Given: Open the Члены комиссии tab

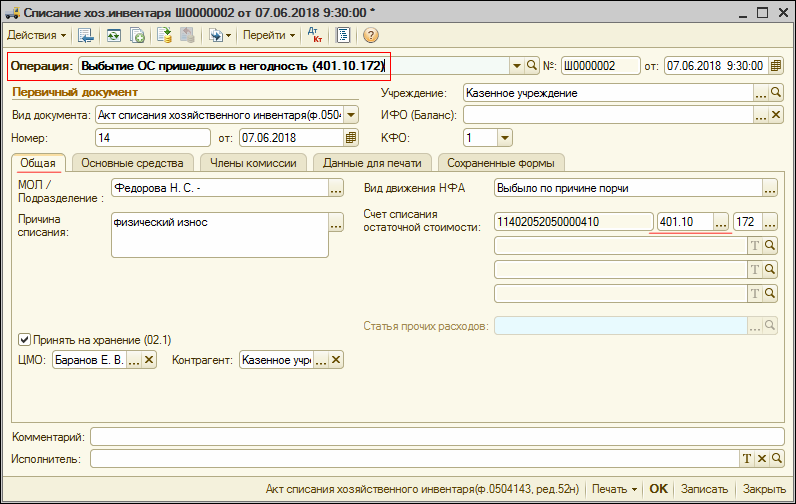Looking at the screenshot, I should tap(253, 163).
